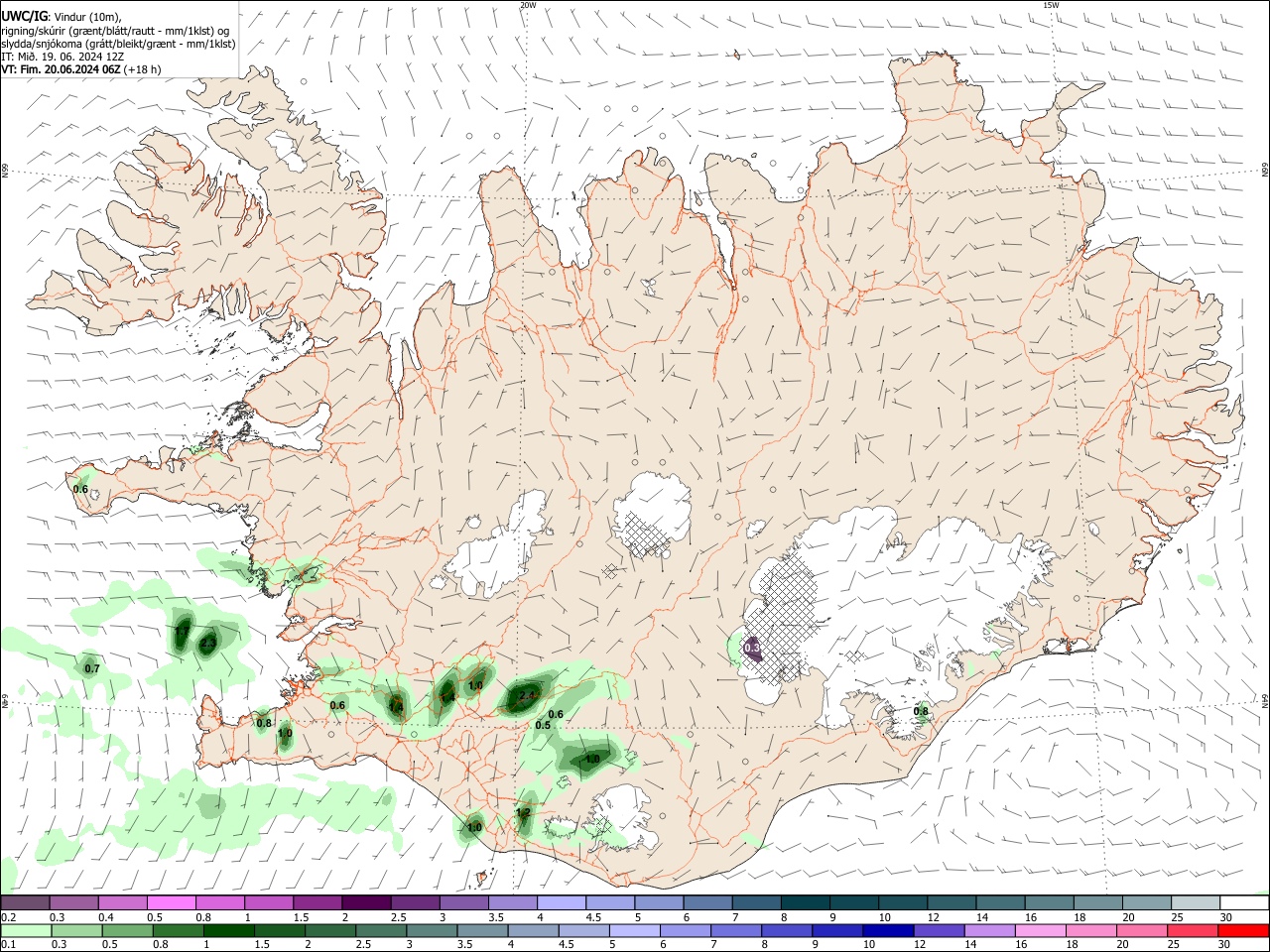Pick rain scale swatch between 3.5 and 4
This screenshot has width=1270, height=952.
coord(481,930)
